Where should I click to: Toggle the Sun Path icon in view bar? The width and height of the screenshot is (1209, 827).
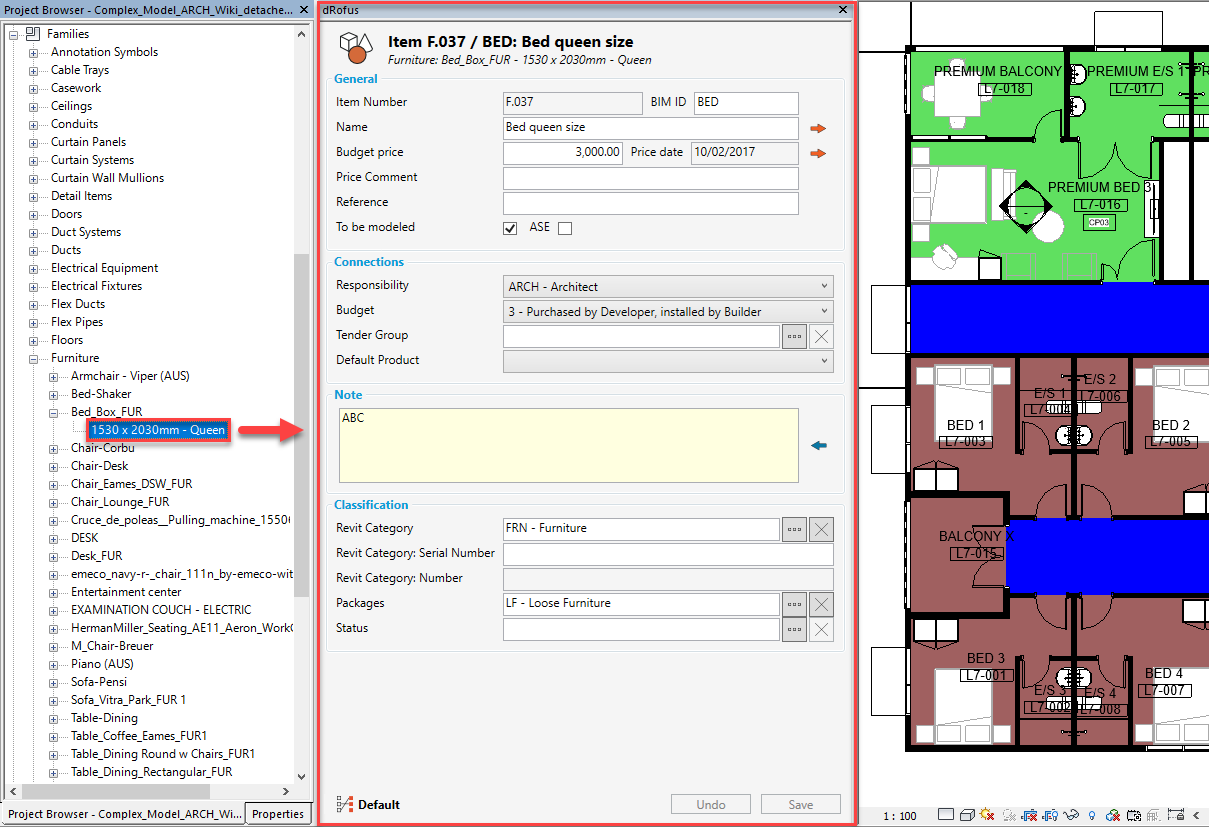click(987, 815)
